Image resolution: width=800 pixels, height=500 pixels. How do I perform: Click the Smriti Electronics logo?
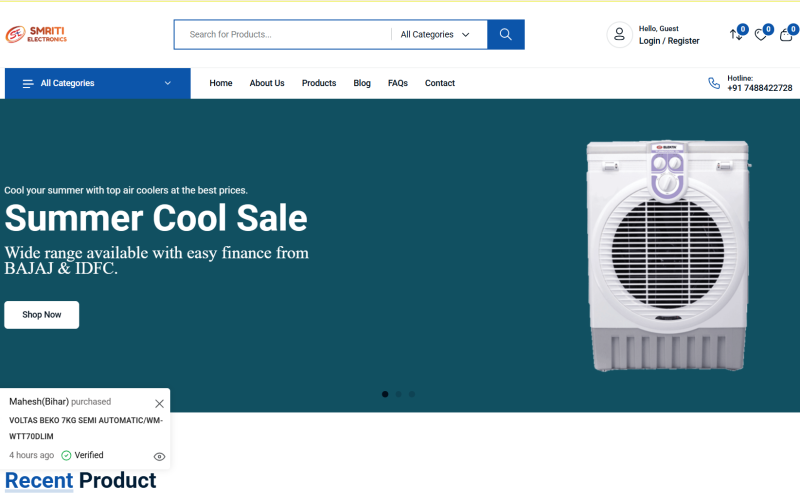coord(36,34)
